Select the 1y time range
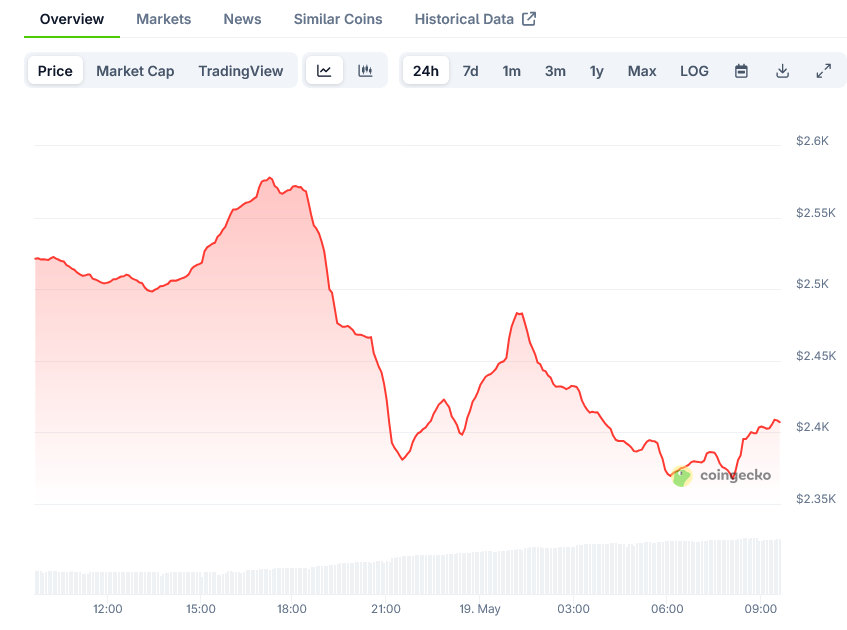847x630 pixels. [597, 71]
